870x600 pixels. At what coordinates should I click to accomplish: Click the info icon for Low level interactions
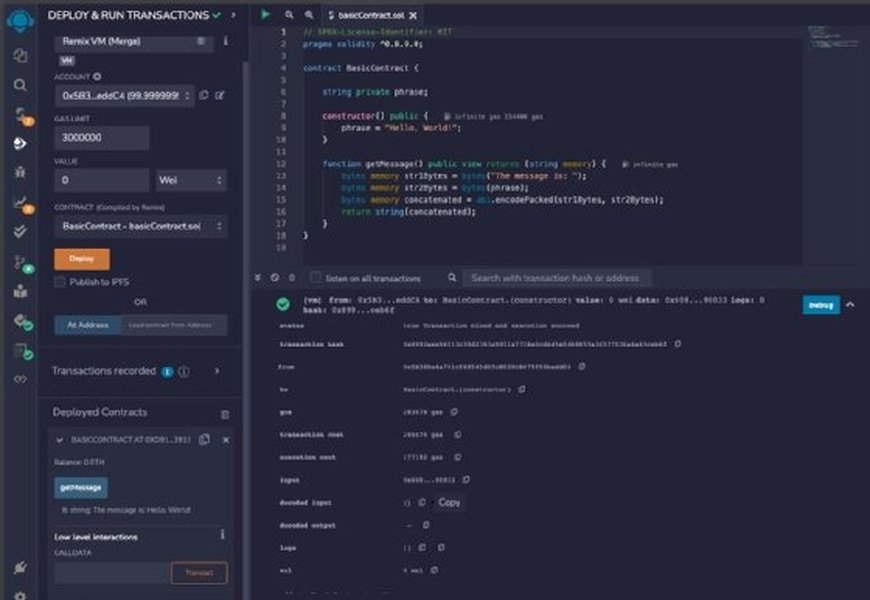click(222, 535)
